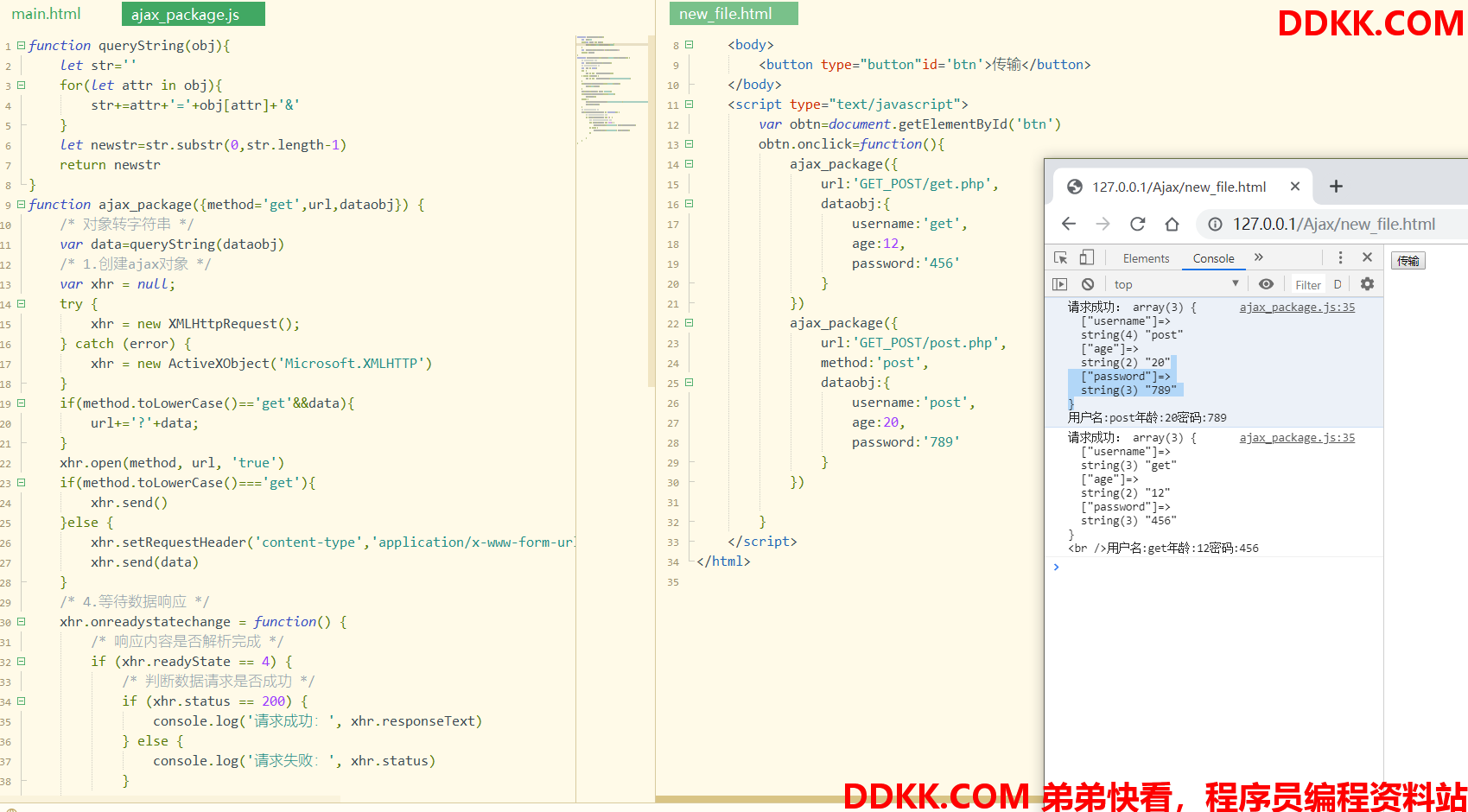
Task: View site info beside the URL
Action: pyautogui.click(x=1215, y=224)
